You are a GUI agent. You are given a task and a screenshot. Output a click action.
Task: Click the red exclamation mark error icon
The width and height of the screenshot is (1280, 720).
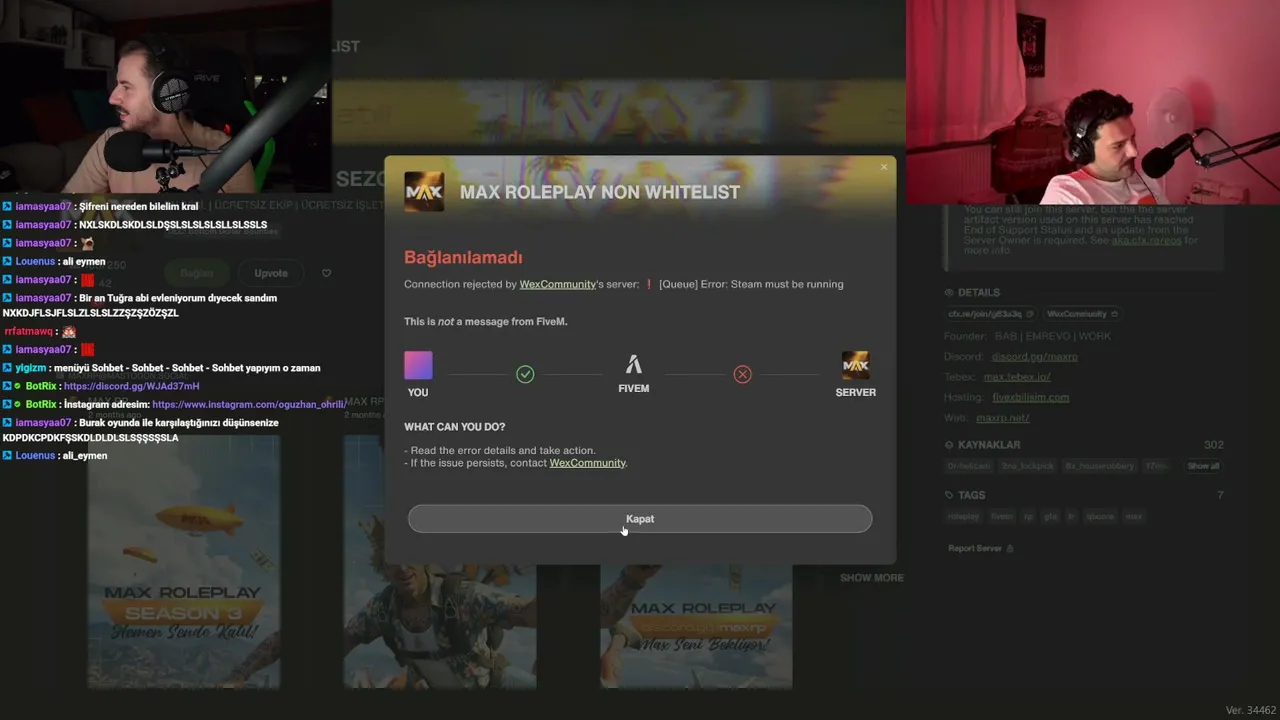point(649,284)
